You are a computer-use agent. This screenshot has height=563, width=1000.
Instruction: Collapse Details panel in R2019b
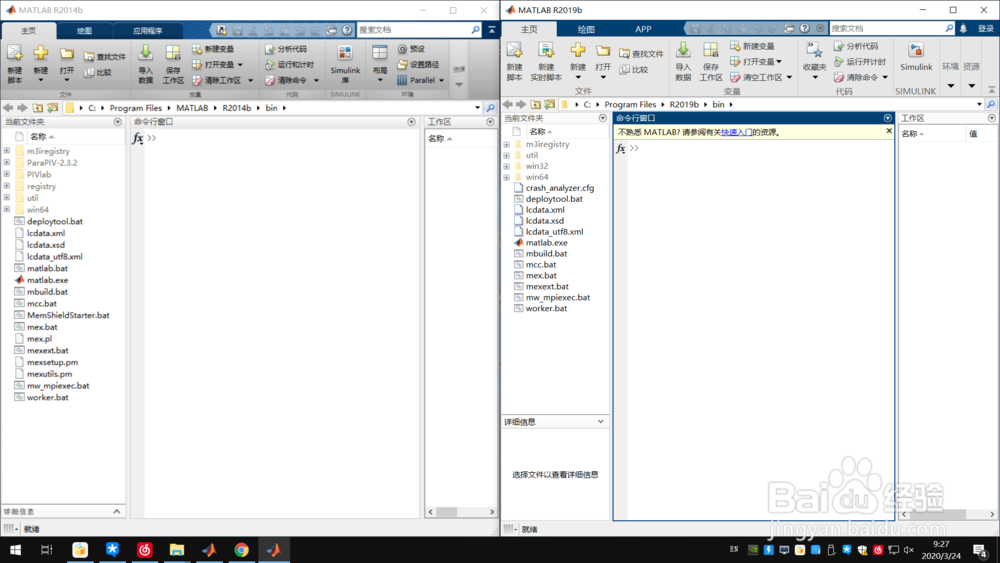pyautogui.click(x=600, y=421)
